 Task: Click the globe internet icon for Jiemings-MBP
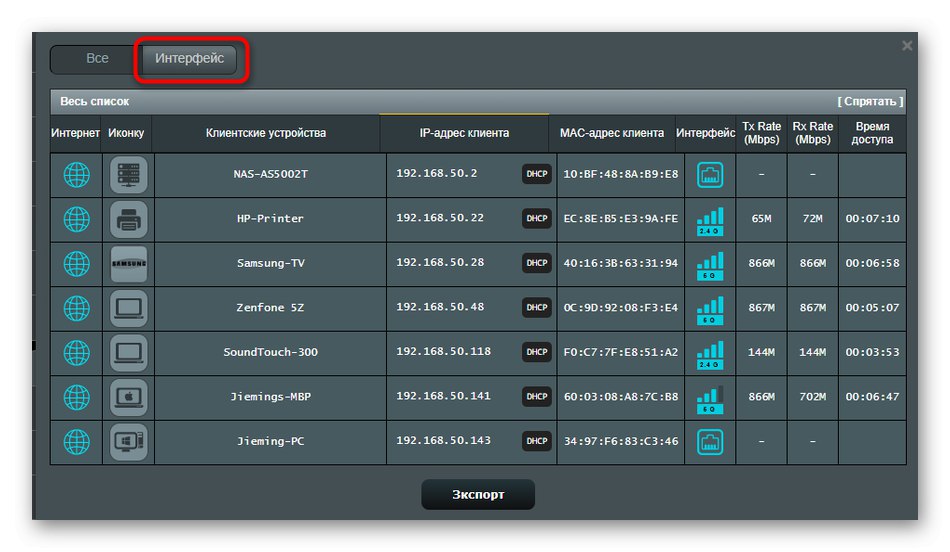(76, 397)
